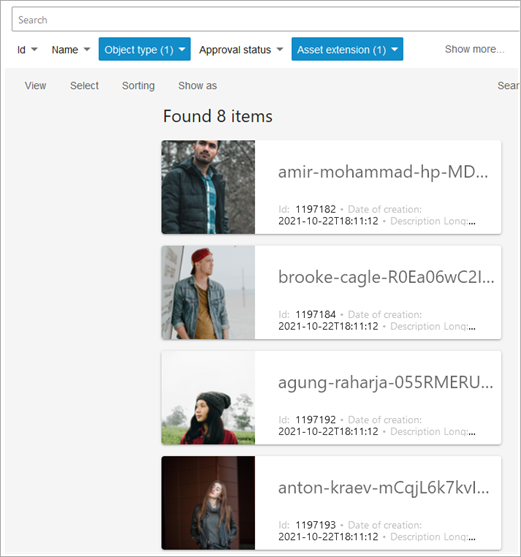Viewport: 521px width, 557px height.
Task: Open the agung-raharja-055RMERU... item title
Action: pyautogui.click(x=386, y=383)
